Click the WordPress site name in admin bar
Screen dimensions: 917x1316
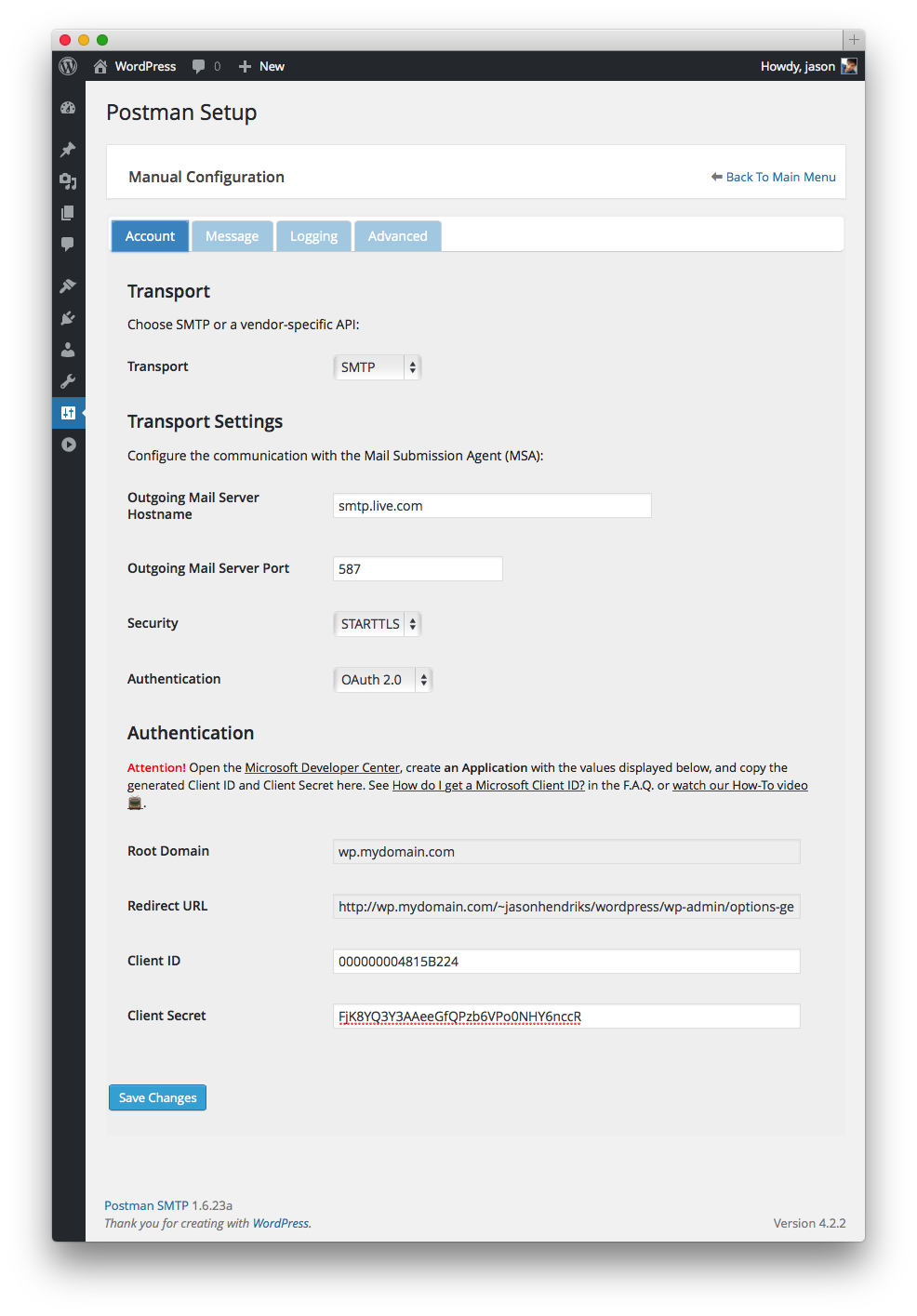[x=145, y=66]
